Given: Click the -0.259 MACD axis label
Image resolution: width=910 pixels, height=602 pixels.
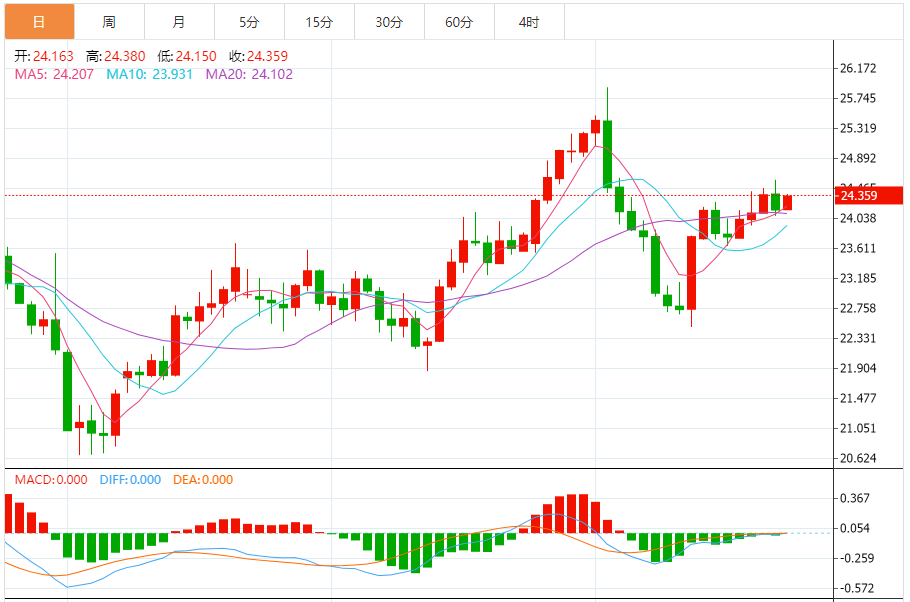Looking at the screenshot, I should 857,558.
